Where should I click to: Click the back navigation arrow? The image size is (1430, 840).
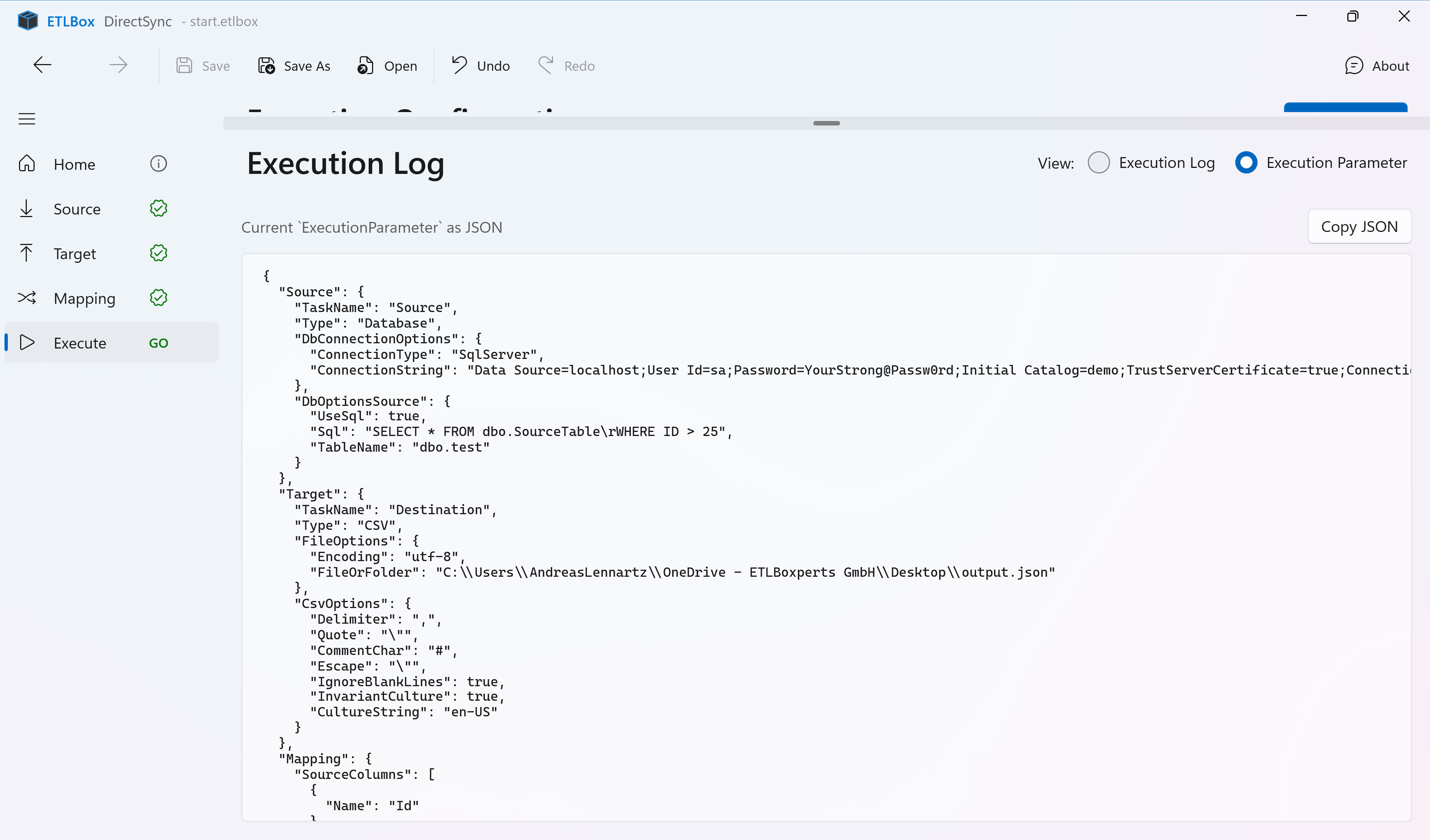(42, 64)
